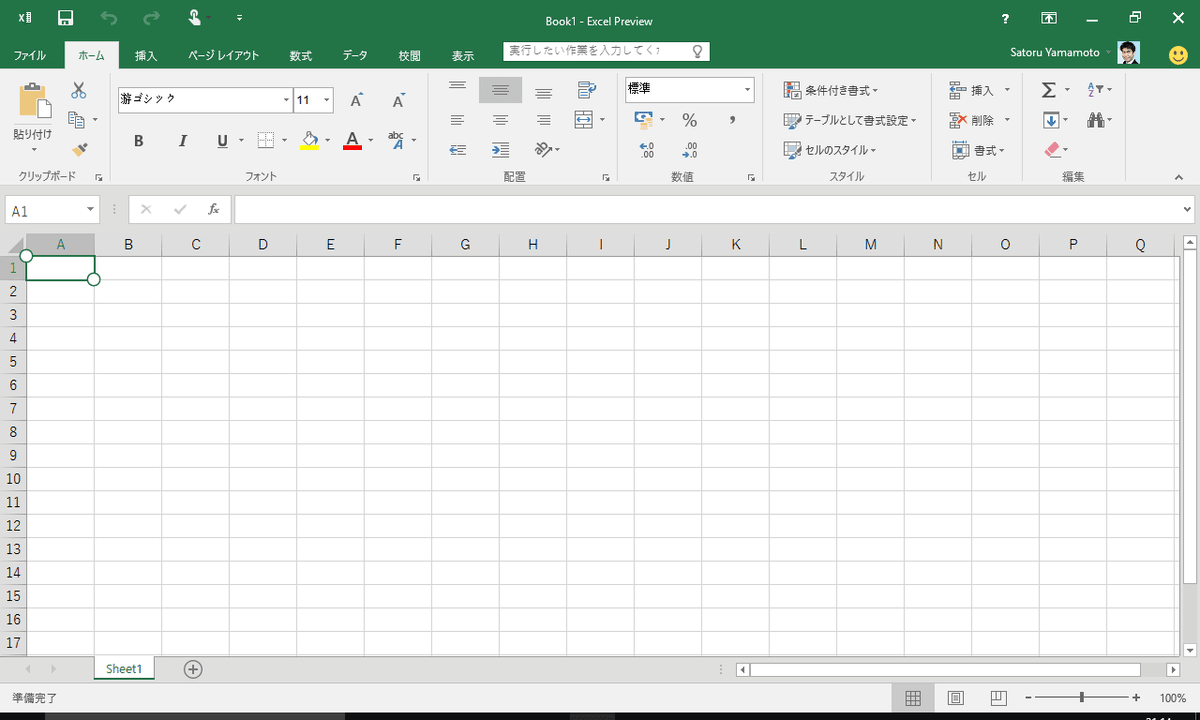The width and height of the screenshot is (1200, 720).
Task: Toggle underline formatting
Action: point(220,141)
